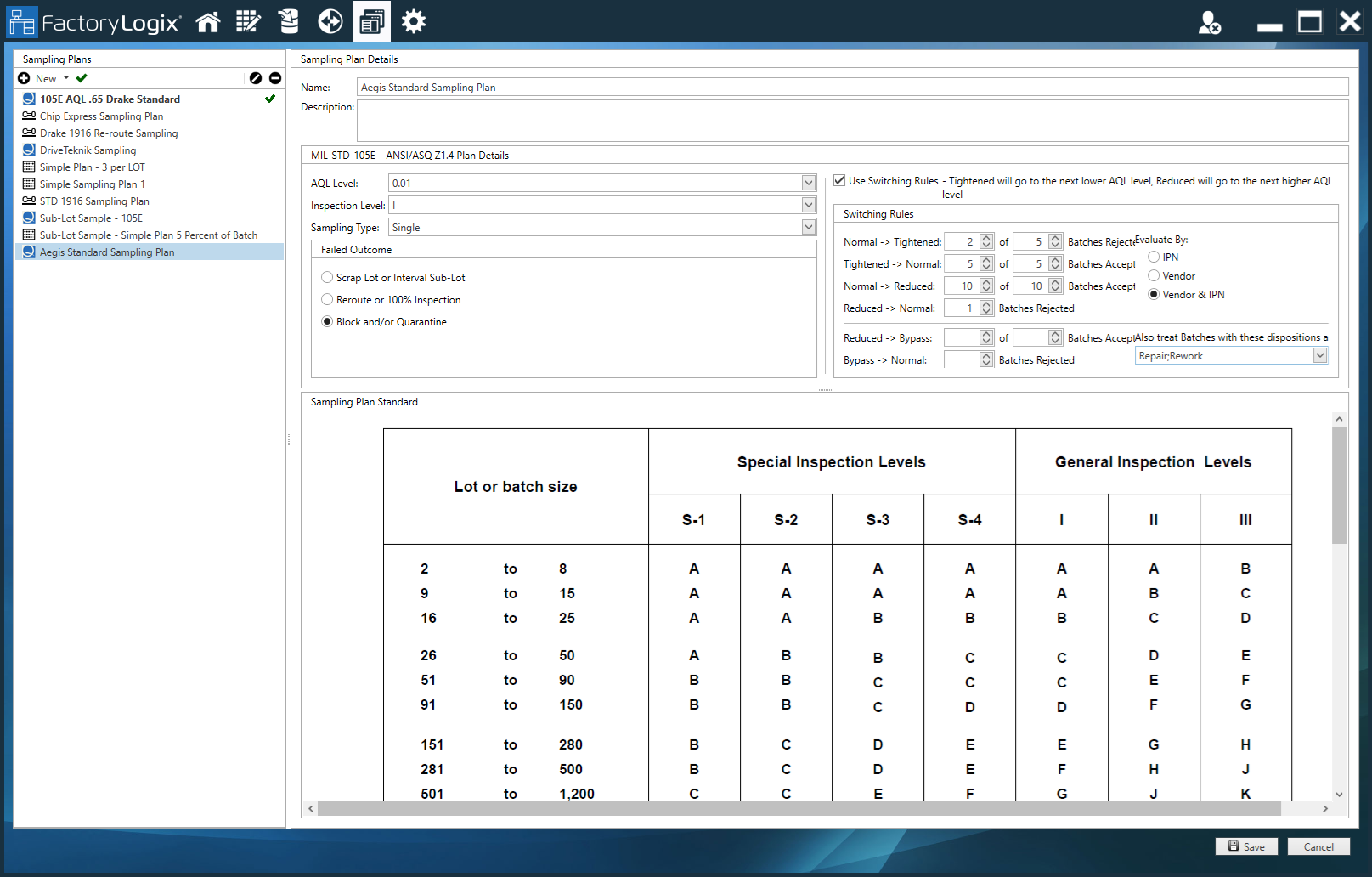The height and width of the screenshot is (877, 1372).
Task: Open the AQL Level dropdown
Action: (809, 183)
